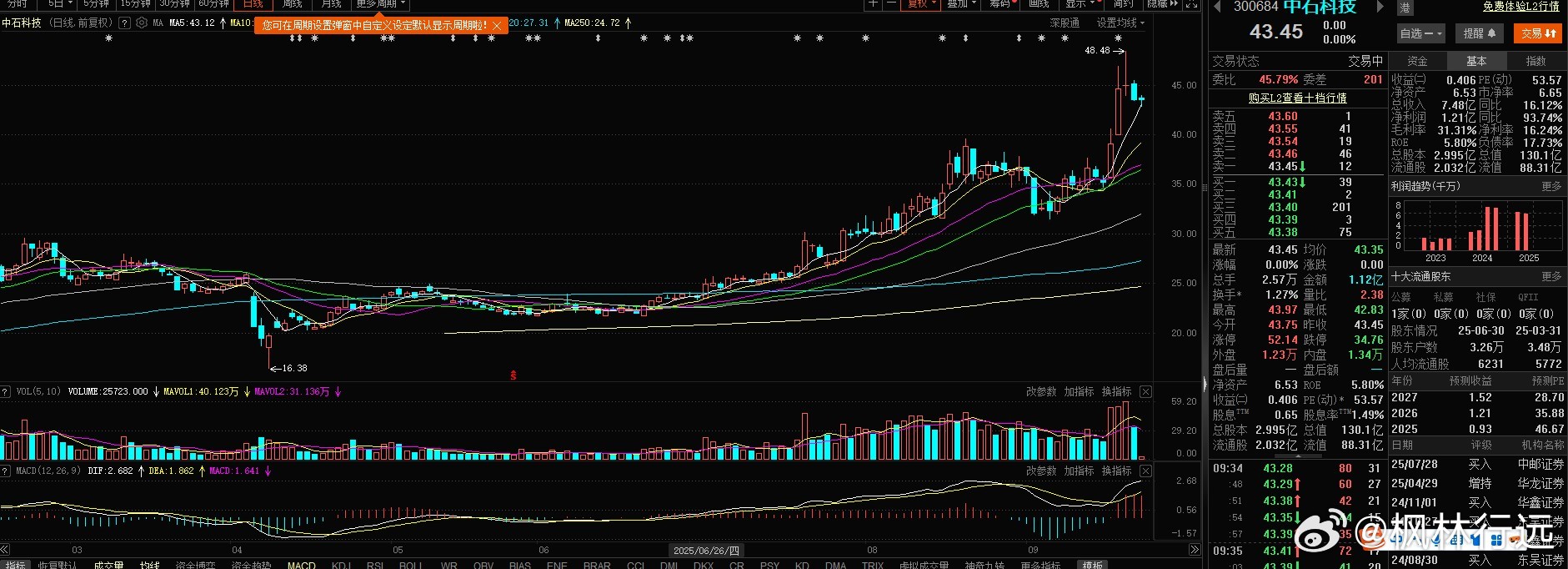Click 隐藏 panel toggle
The height and width of the screenshot is (569, 1568).
pyautogui.click(x=1162, y=4)
